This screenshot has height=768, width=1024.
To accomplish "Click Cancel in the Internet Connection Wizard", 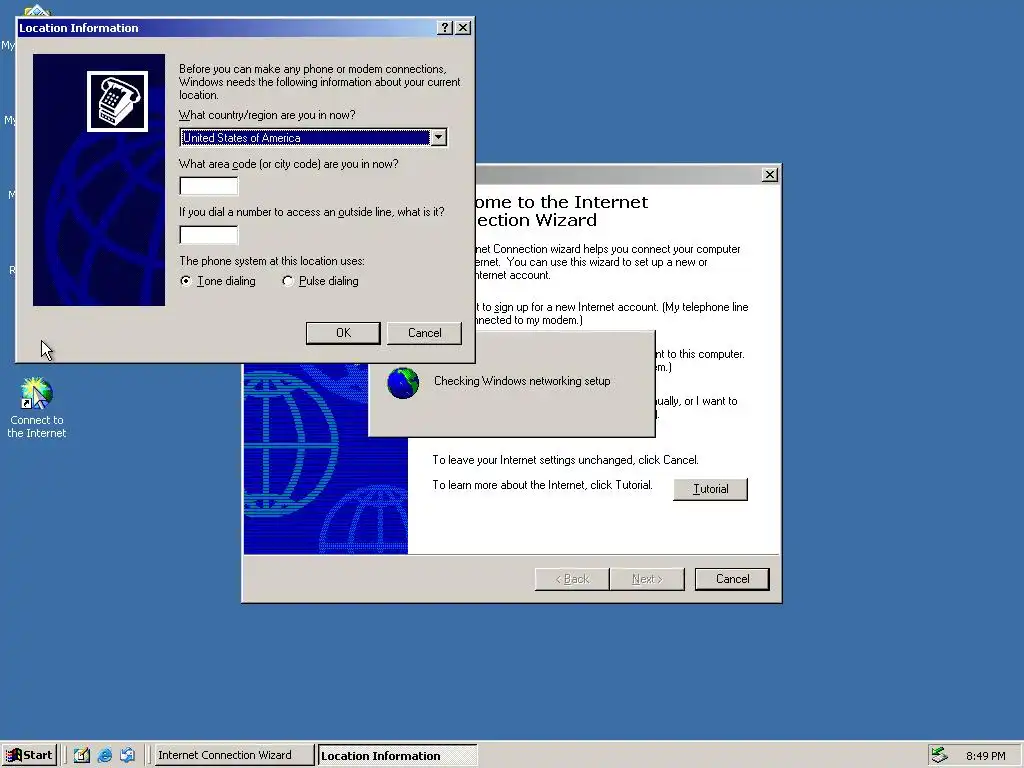I will click(732, 579).
